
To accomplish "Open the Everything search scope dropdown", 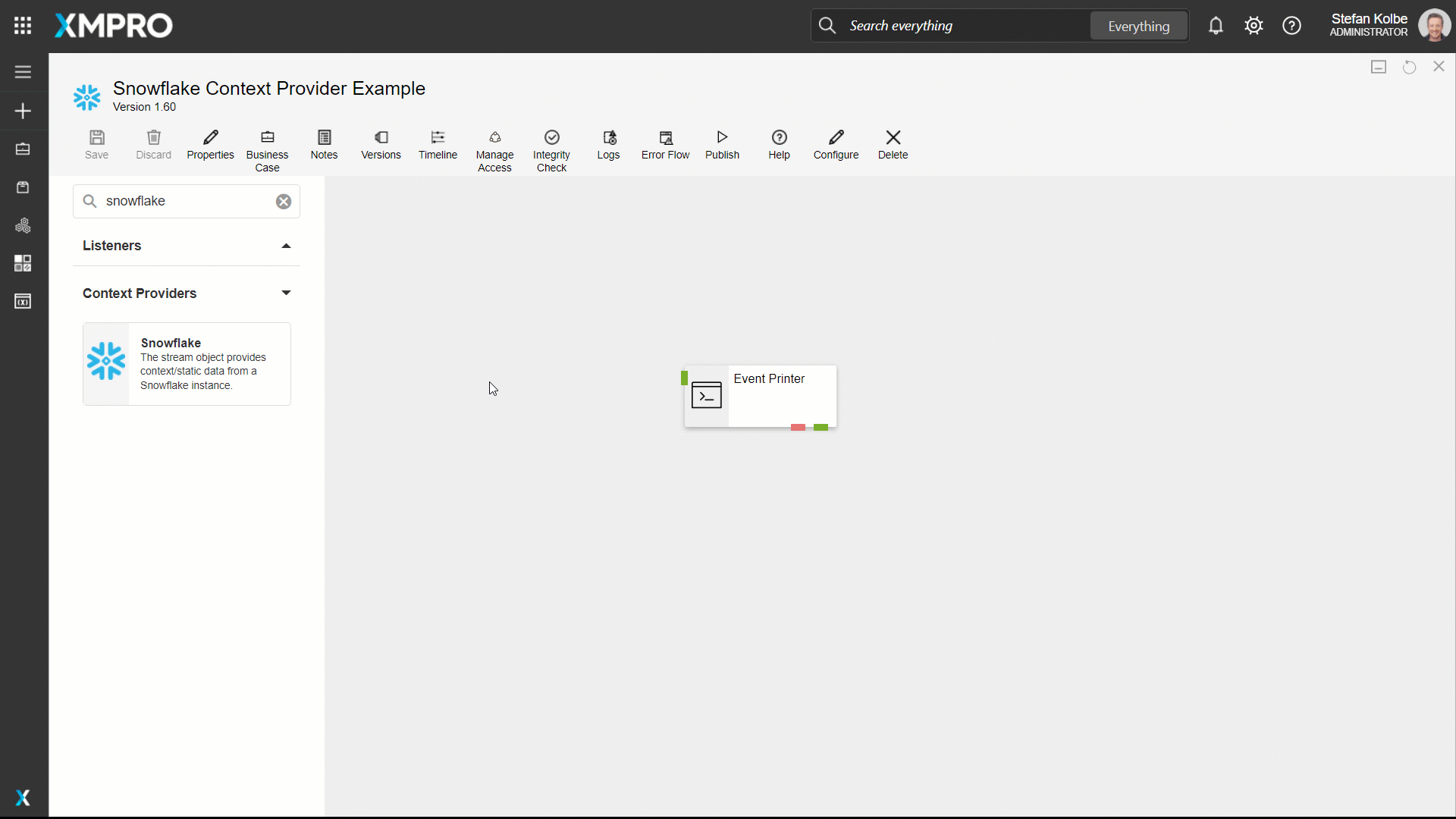I will click(x=1138, y=26).
